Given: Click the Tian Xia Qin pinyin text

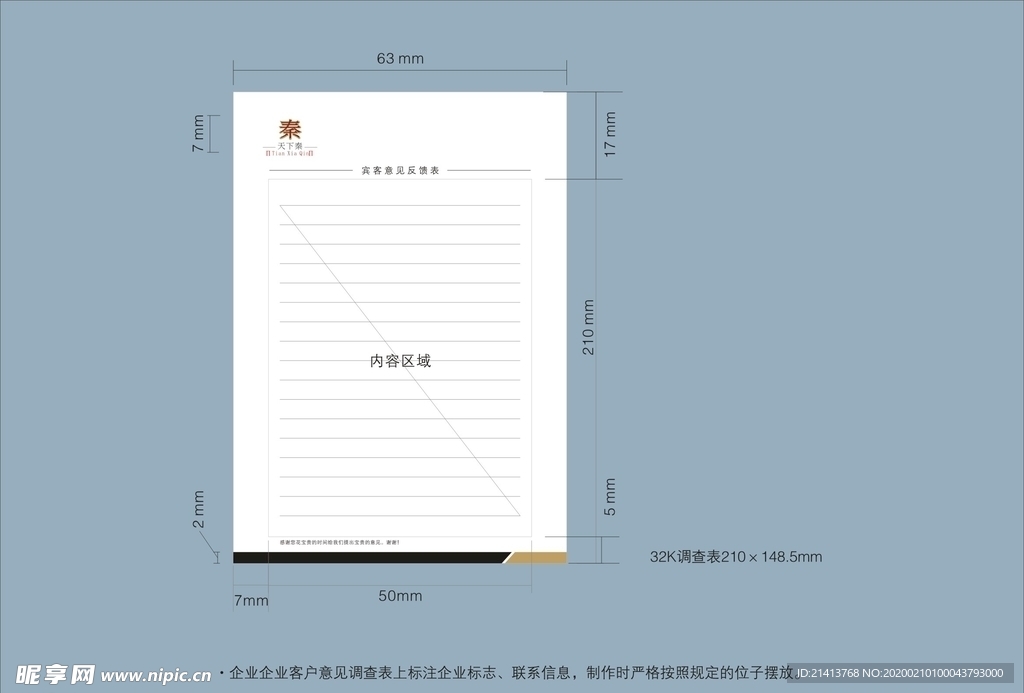Looking at the screenshot, I should [x=290, y=153].
